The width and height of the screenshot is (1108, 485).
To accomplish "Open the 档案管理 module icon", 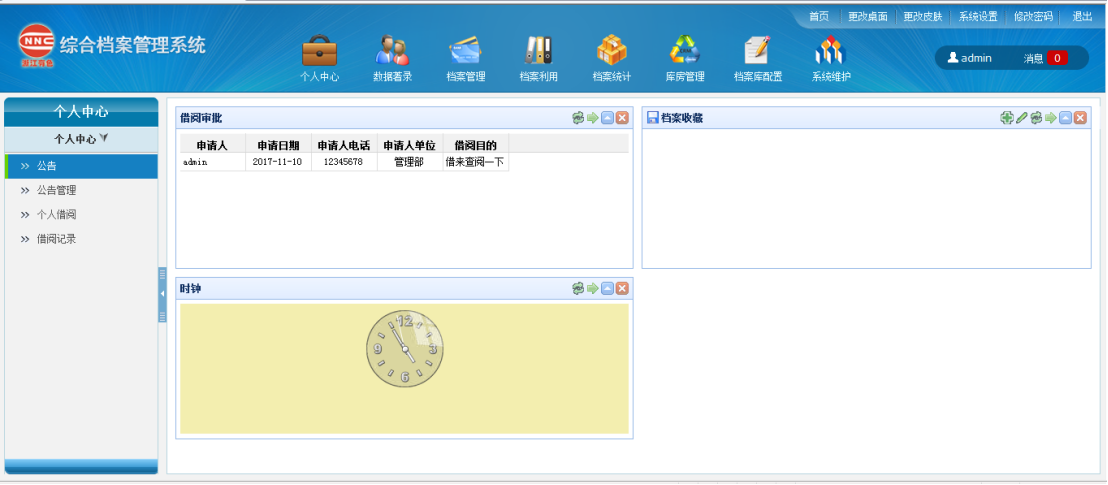I will (466, 50).
